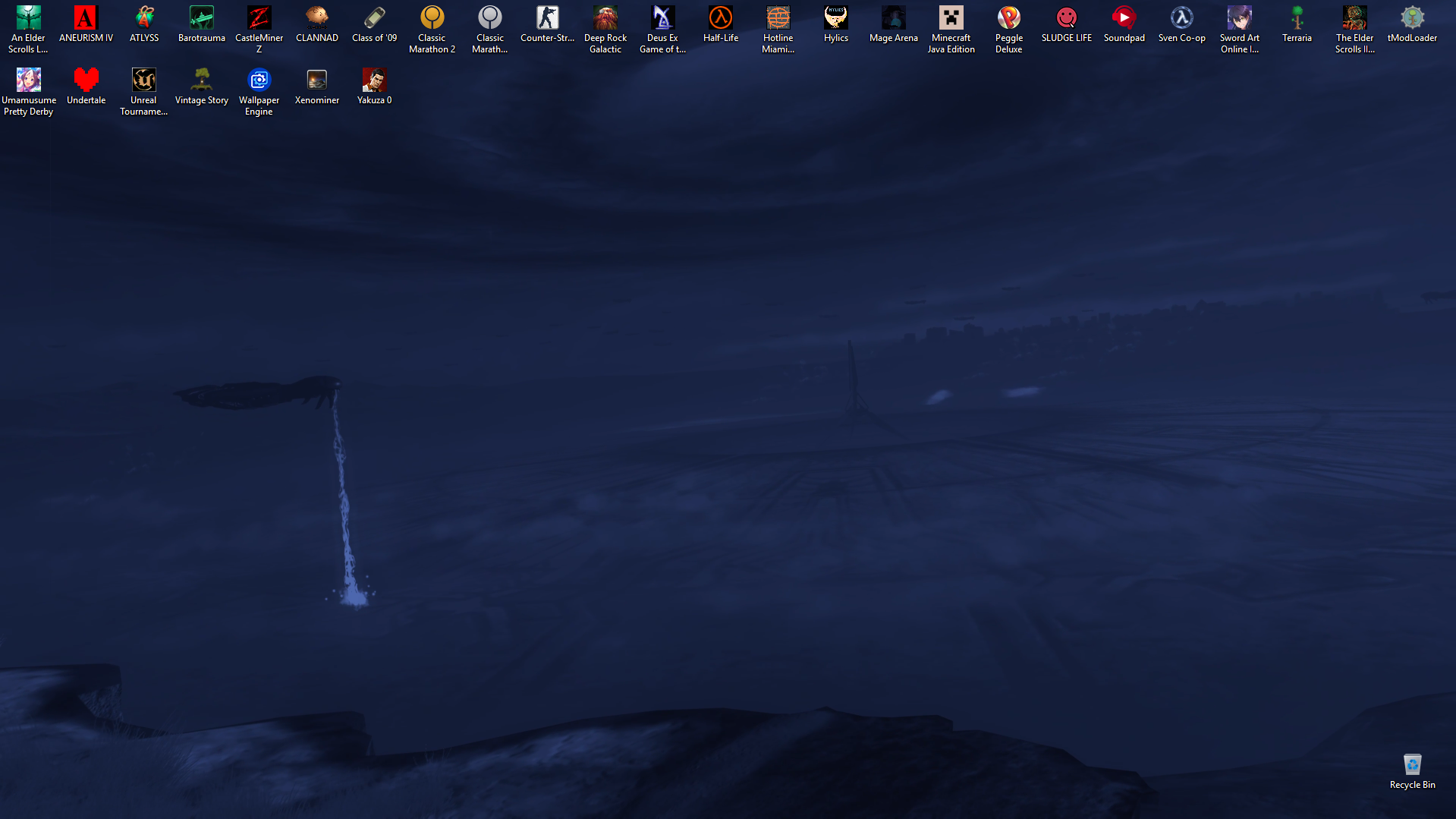Highlight the orange Classic Marathon 2 icon
The image size is (1456, 819).
point(432,30)
